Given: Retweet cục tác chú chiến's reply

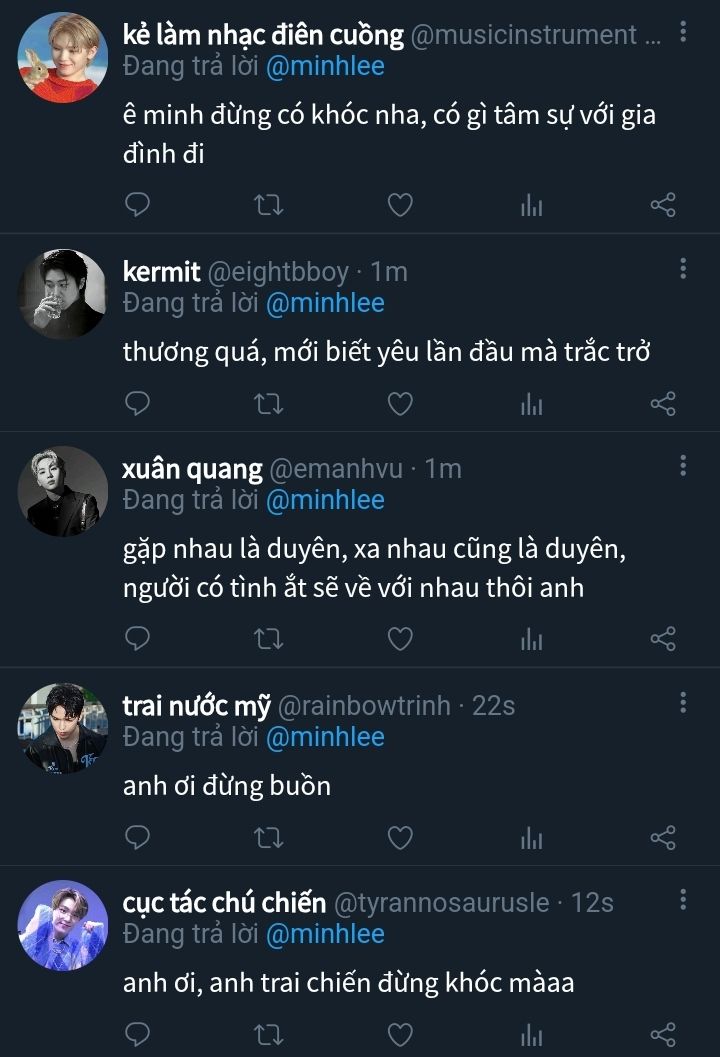Looking at the screenshot, I should [x=269, y=1034].
